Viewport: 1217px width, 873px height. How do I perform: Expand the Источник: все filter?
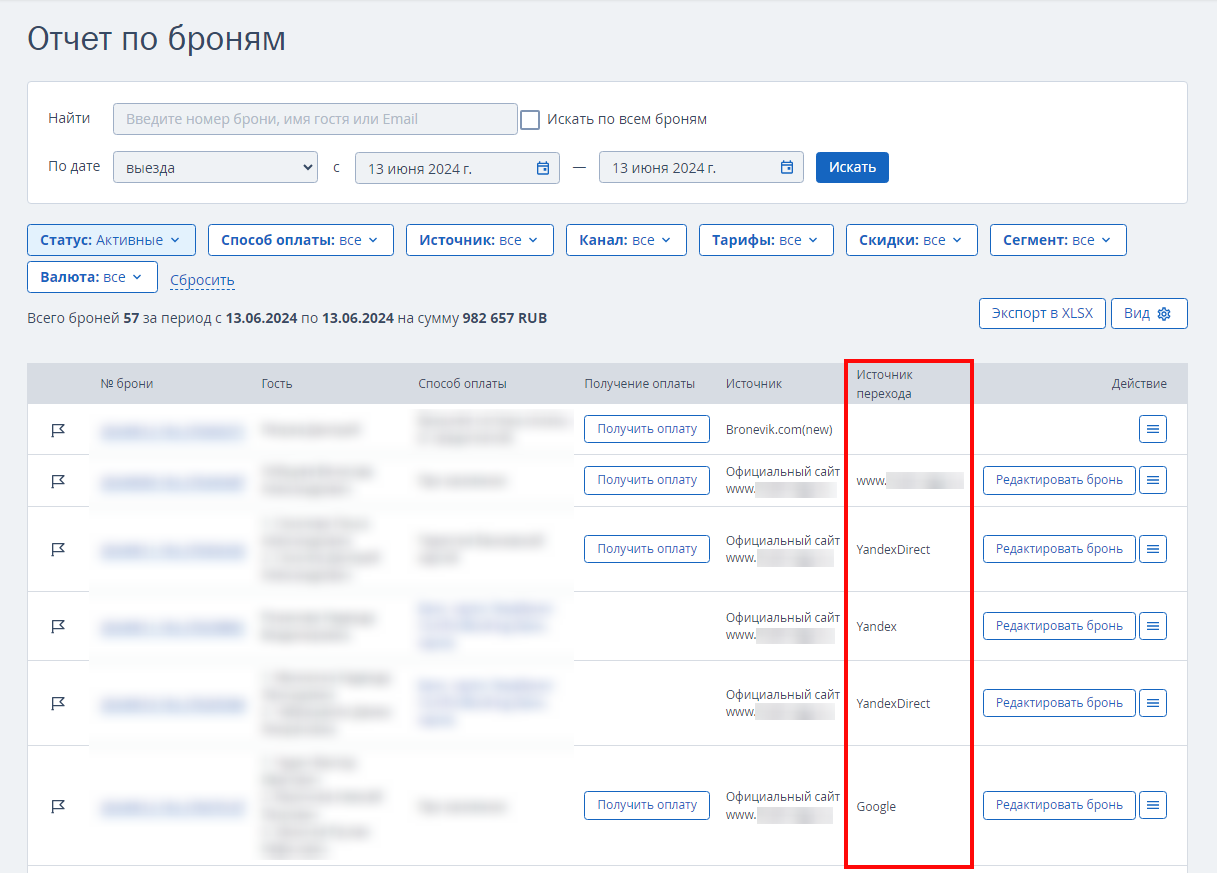pyautogui.click(x=479, y=240)
